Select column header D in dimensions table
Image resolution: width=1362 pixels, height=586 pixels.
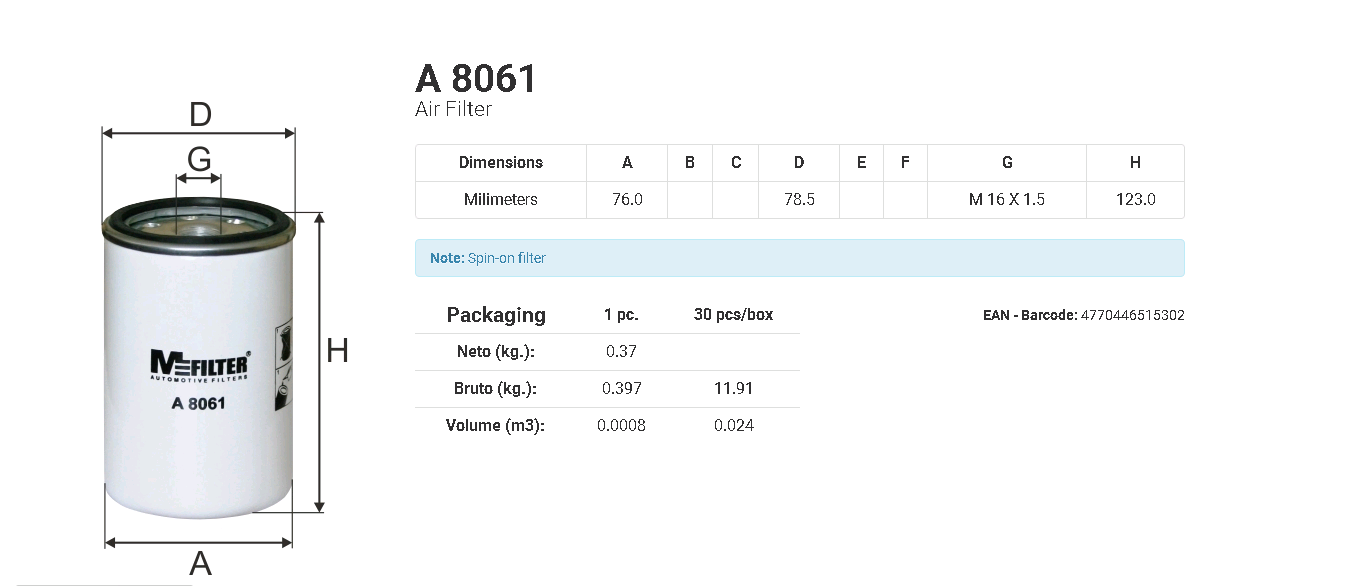[x=799, y=162]
